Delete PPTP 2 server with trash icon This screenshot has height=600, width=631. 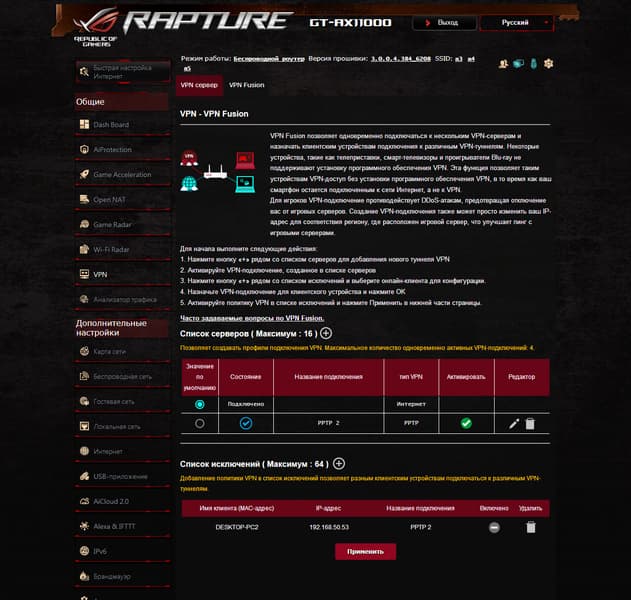tap(530, 423)
